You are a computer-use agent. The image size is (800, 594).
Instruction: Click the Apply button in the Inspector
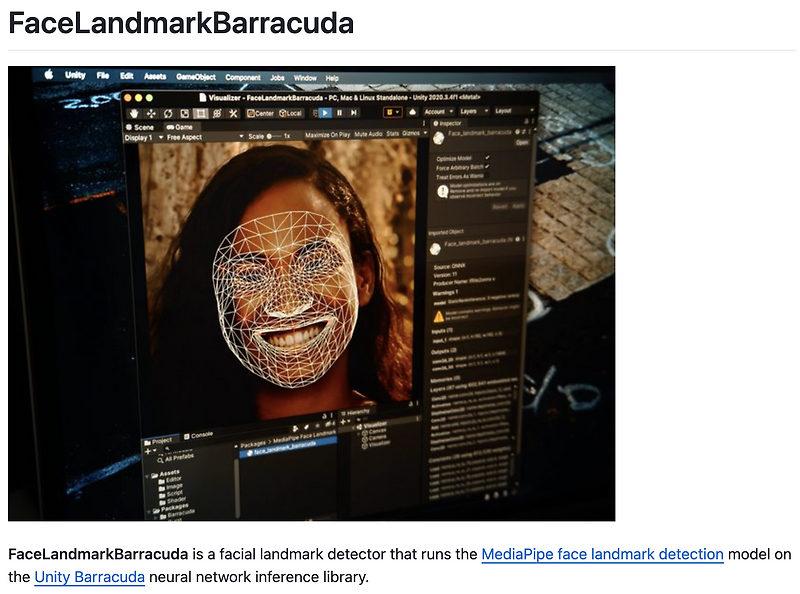[x=516, y=205]
